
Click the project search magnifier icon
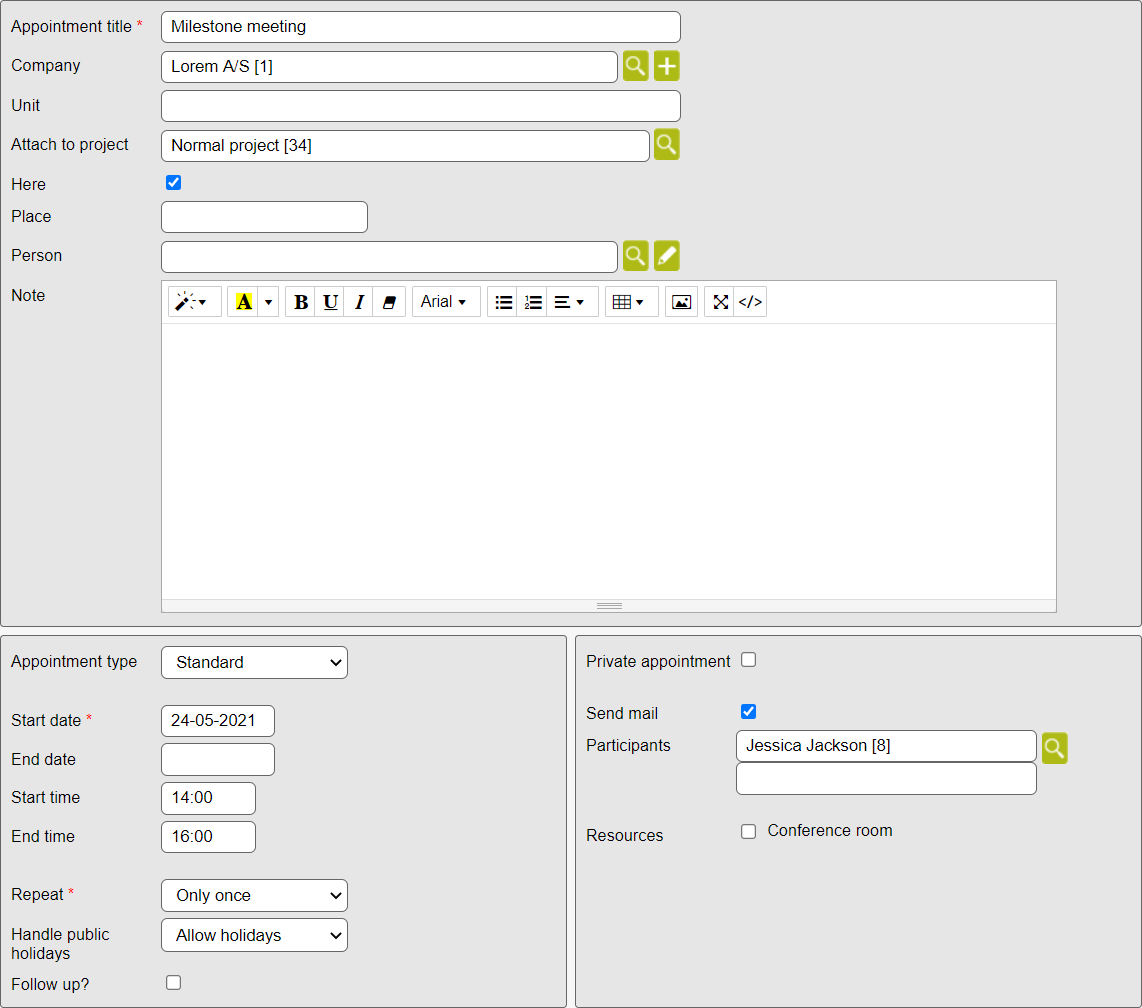666,145
